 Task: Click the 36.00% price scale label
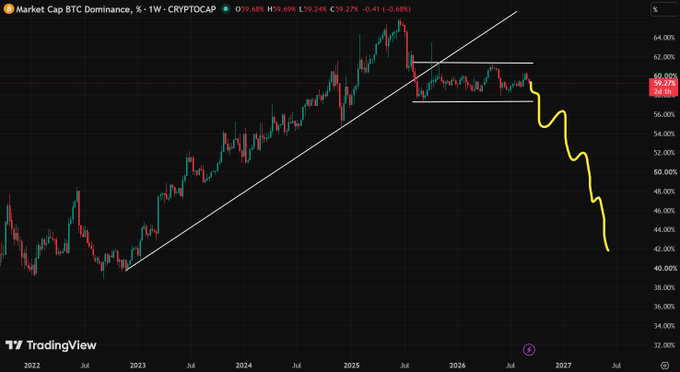pyautogui.click(x=664, y=306)
